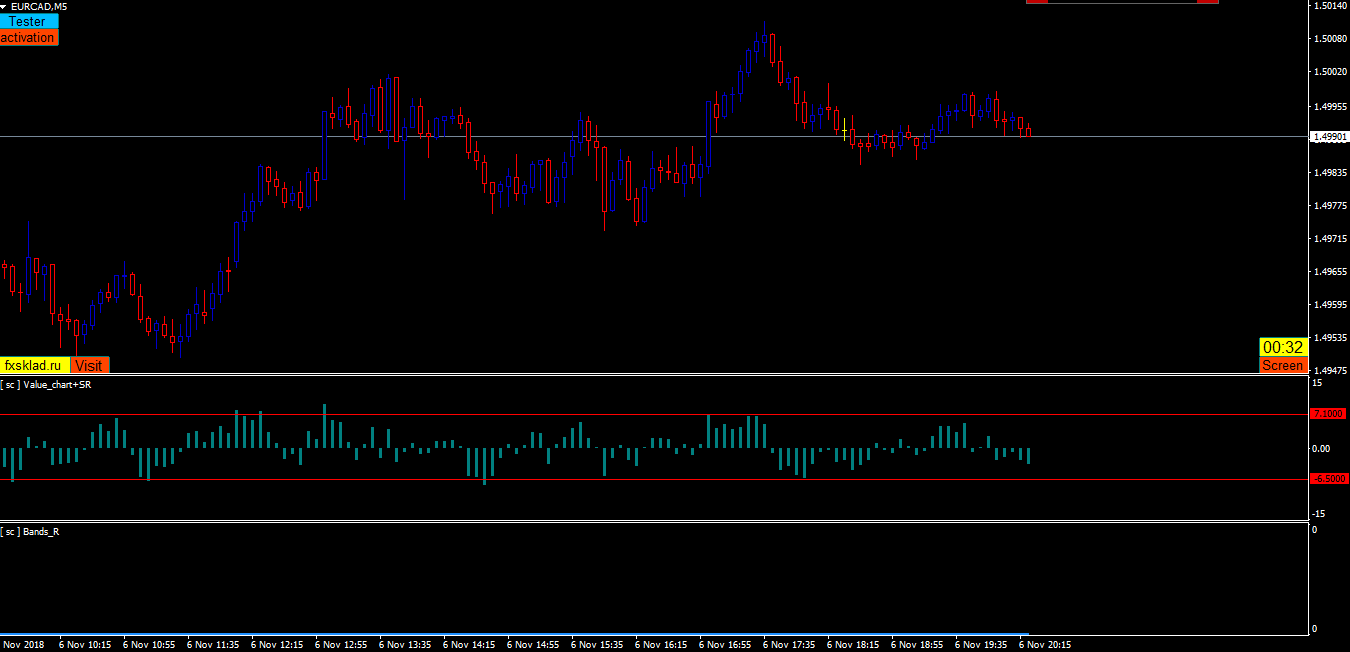
Task: Click the "6 Nov 14:55" time label
Action: pyautogui.click(x=533, y=645)
